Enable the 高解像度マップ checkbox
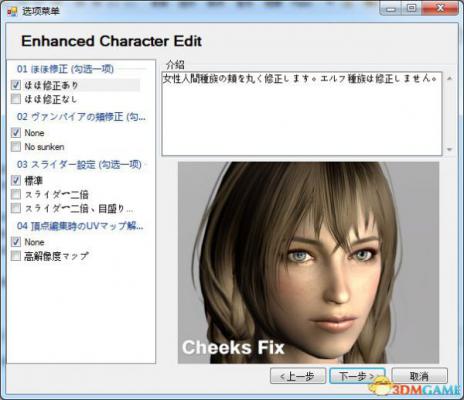The image size is (464, 400). [16, 256]
